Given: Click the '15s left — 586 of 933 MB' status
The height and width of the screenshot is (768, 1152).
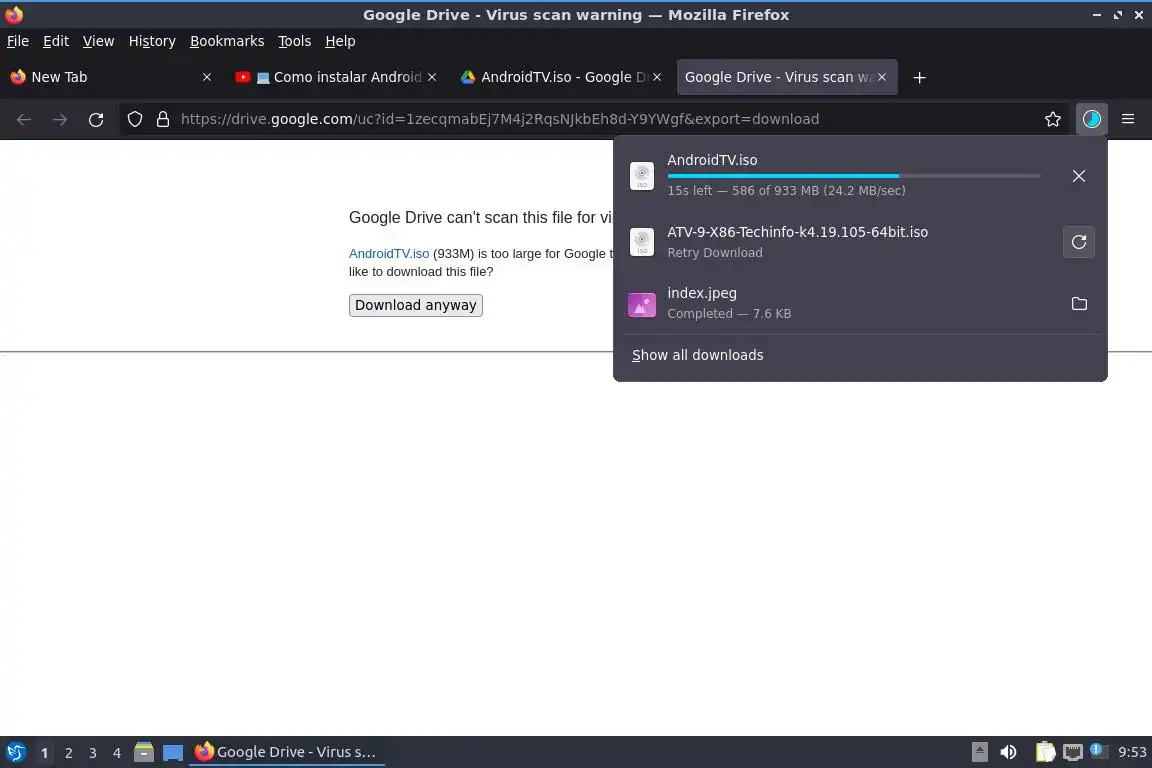Looking at the screenshot, I should click(786, 190).
